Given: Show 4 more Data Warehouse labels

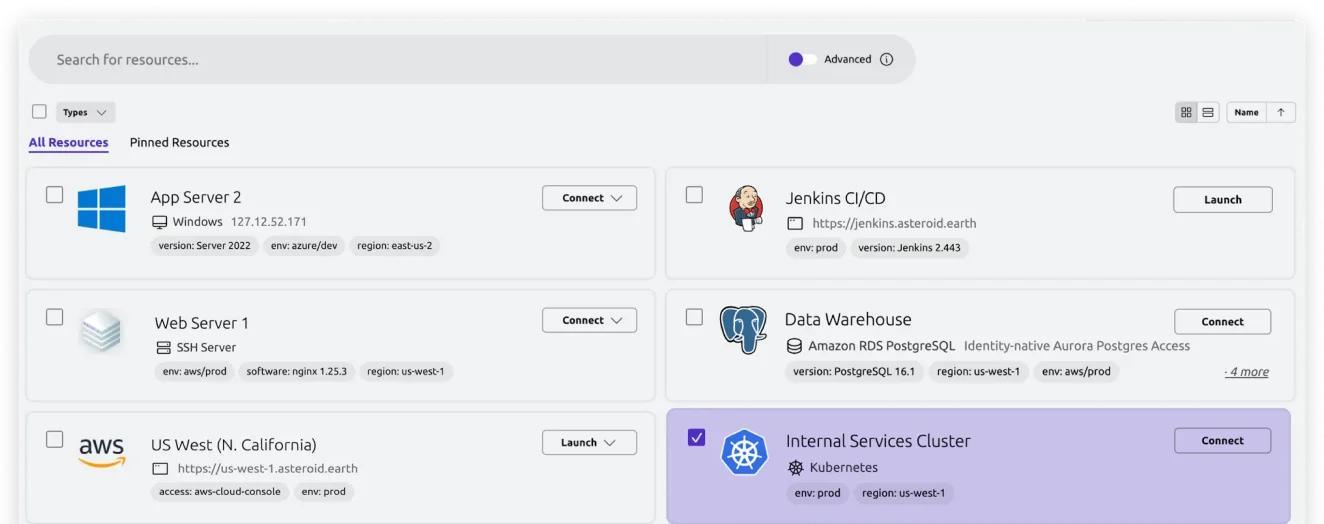Looking at the screenshot, I should click(1247, 372).
